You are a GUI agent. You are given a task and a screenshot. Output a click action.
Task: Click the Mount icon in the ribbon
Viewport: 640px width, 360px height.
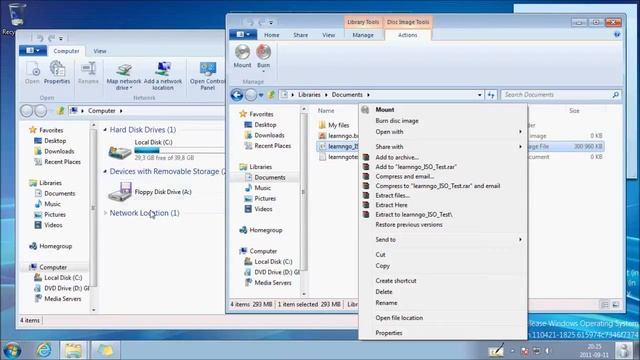242,53
